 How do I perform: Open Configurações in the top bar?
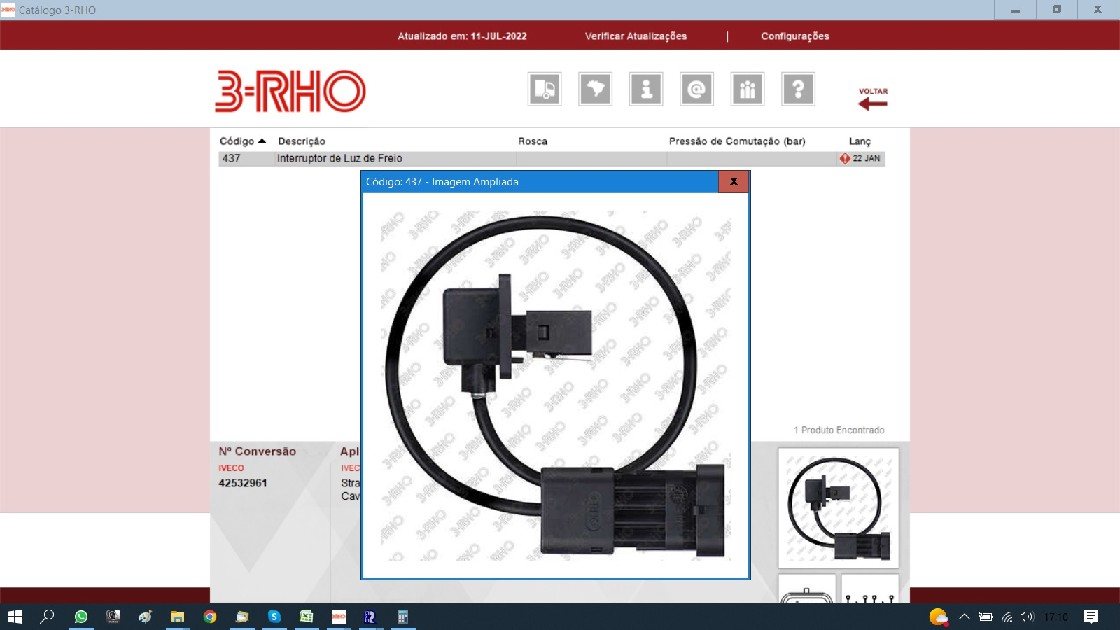pyautogui.click(x=795, y=36)
